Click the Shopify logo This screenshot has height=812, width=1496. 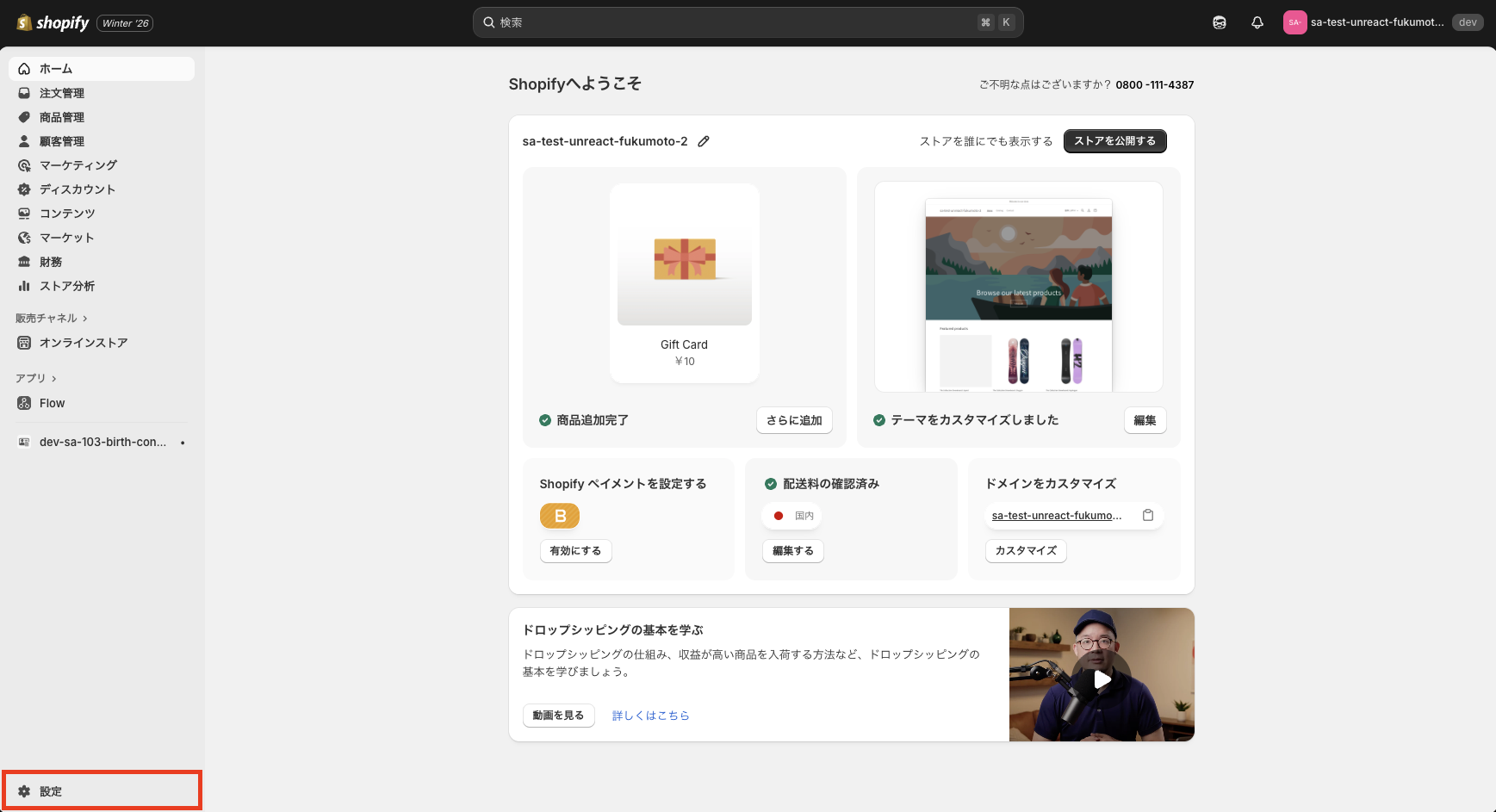point(52,22)
